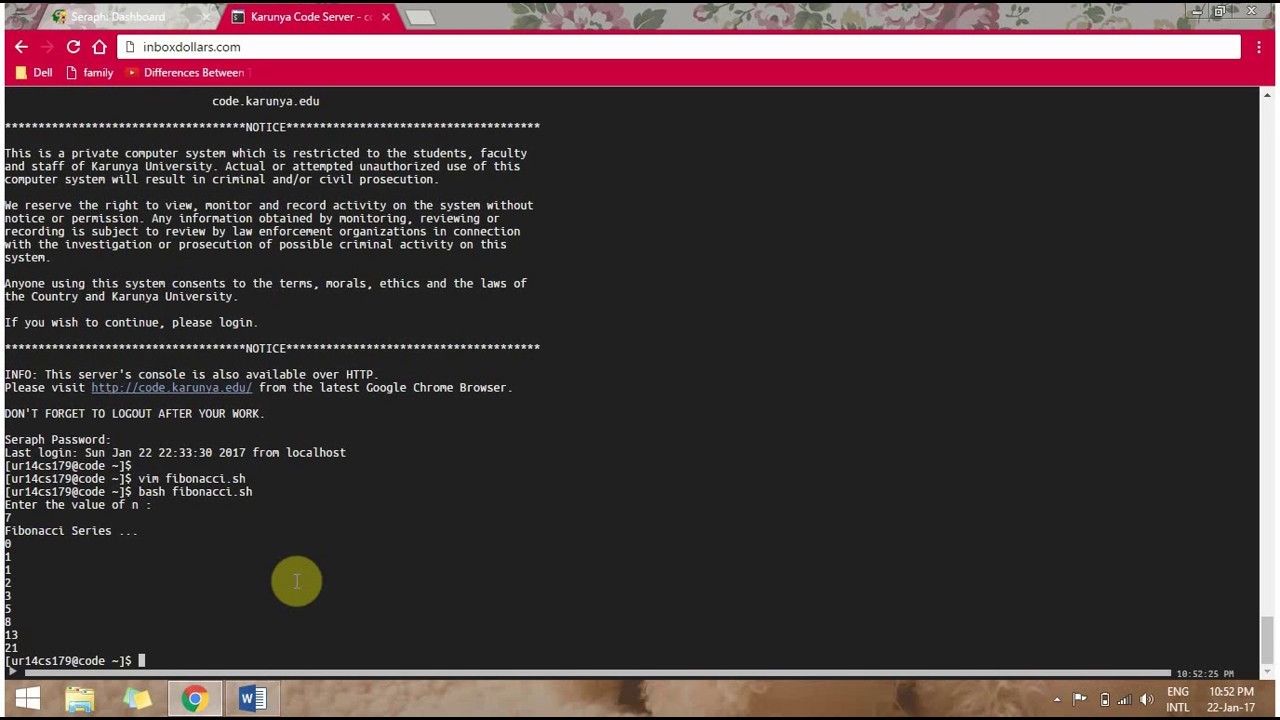
Task: Follow the http://code.karunya.edu/ link
Action: pos(171,388)
